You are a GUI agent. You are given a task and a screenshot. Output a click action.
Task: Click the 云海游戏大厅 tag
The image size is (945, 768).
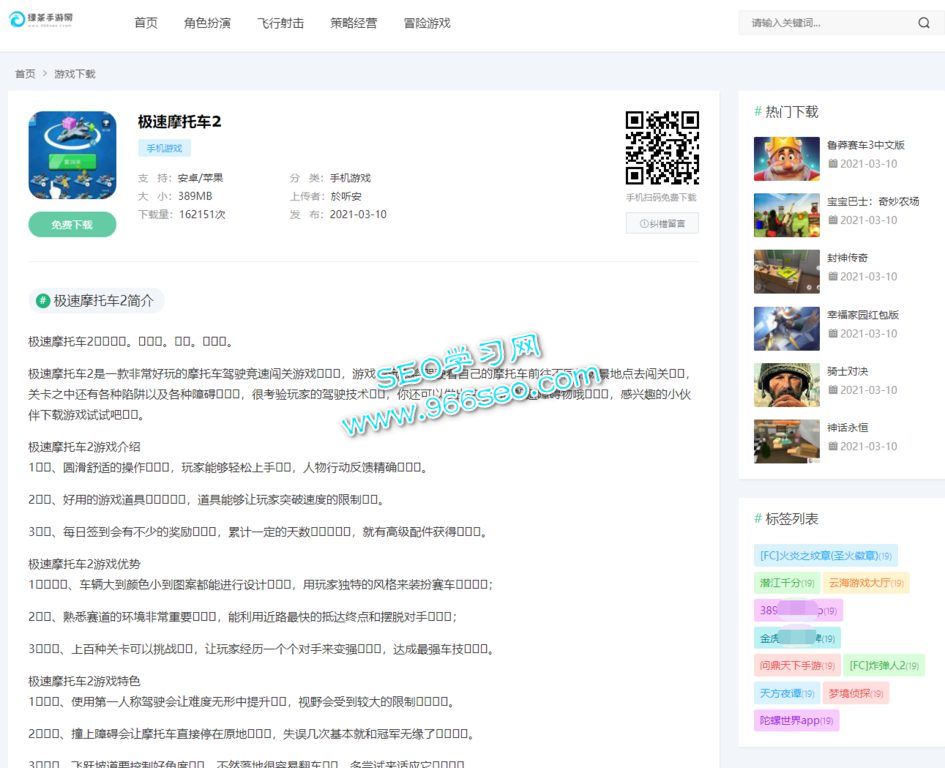(x=866, y=583)
